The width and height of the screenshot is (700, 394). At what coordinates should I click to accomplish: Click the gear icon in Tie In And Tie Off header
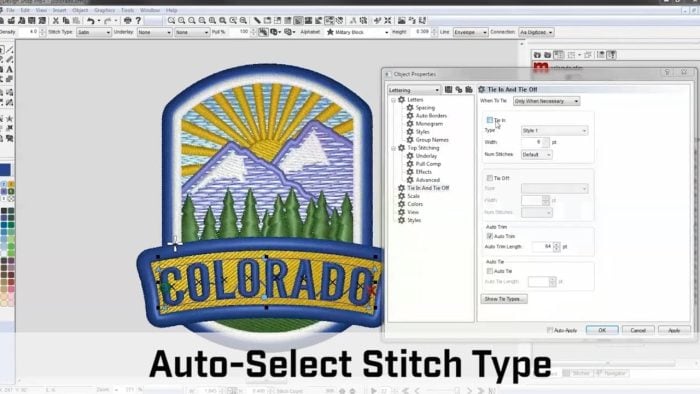tap(482, 89)
